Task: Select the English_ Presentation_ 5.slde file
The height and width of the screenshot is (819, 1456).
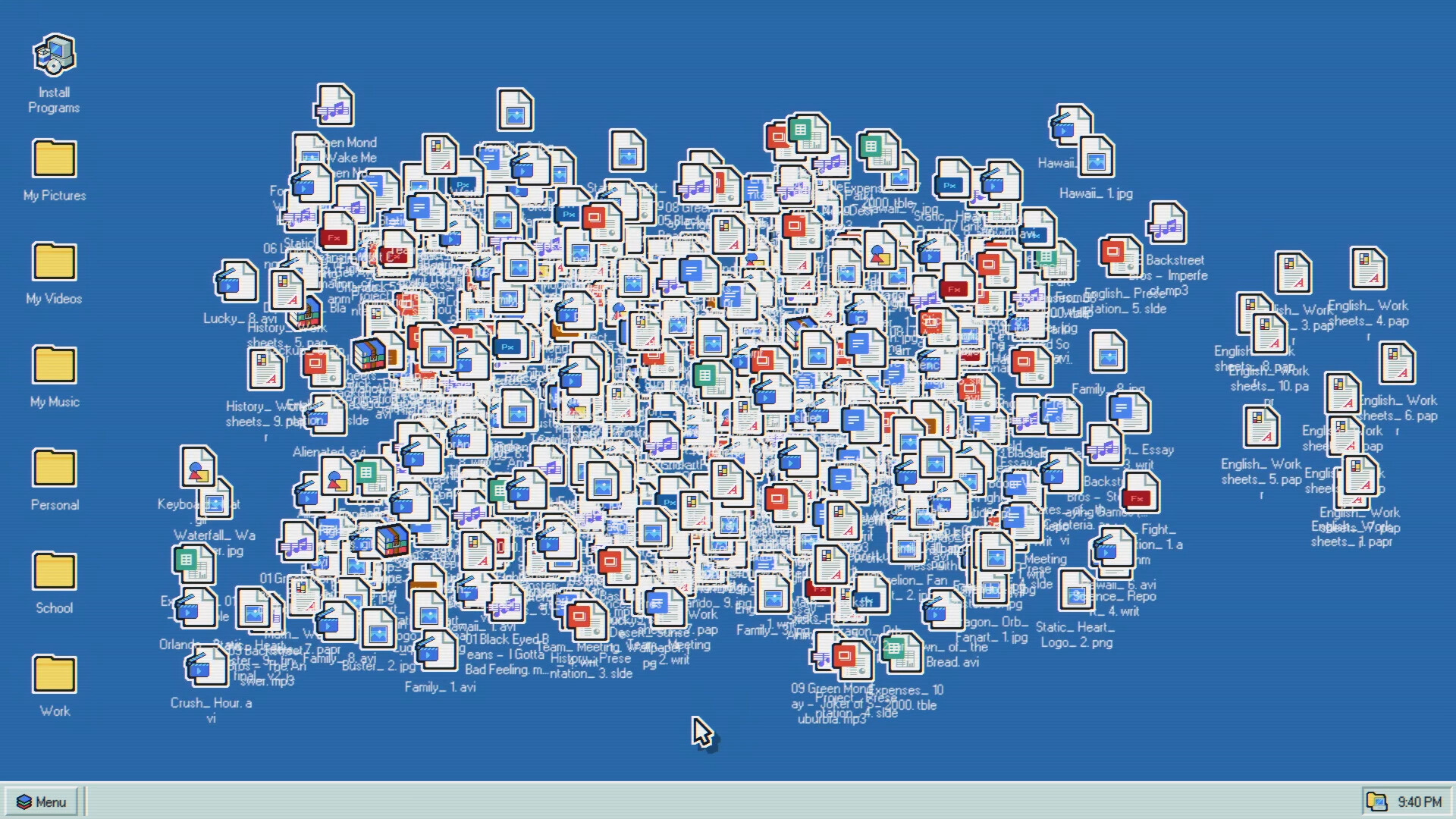Action: 1120,257
